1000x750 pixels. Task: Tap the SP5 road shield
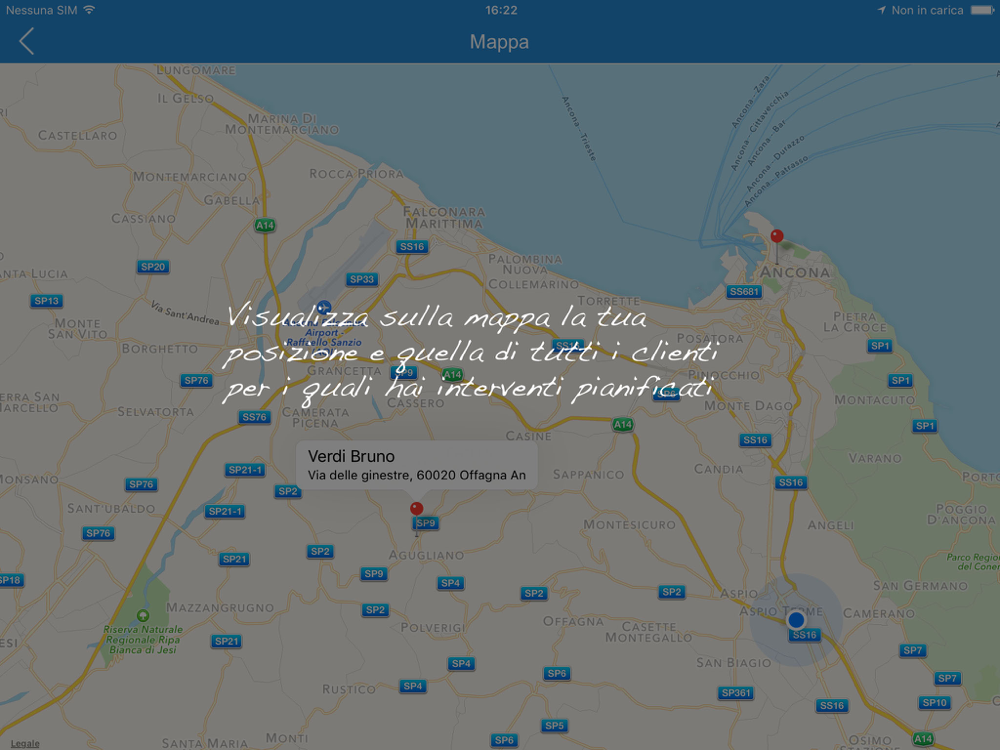[x=554, y=725]
